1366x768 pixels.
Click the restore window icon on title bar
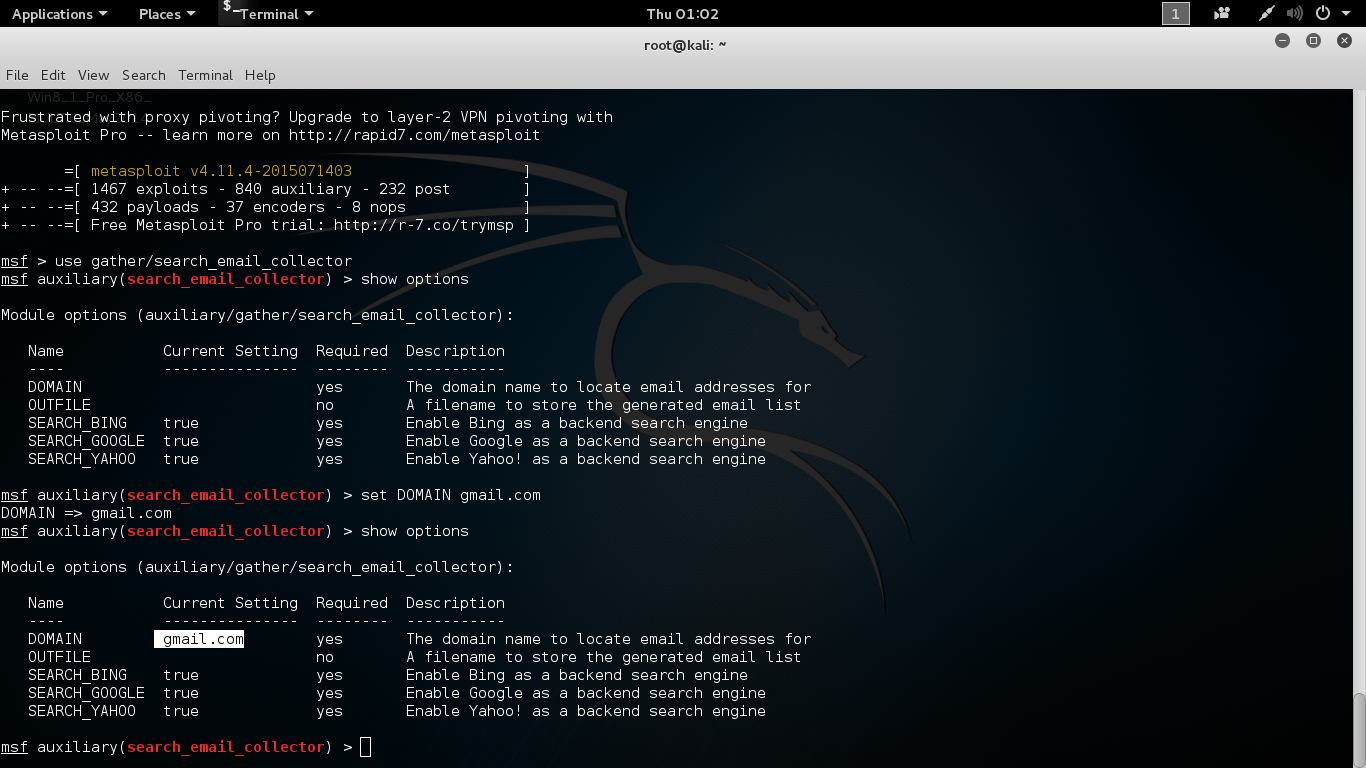pyautogui.click(x=1311, y=41)
